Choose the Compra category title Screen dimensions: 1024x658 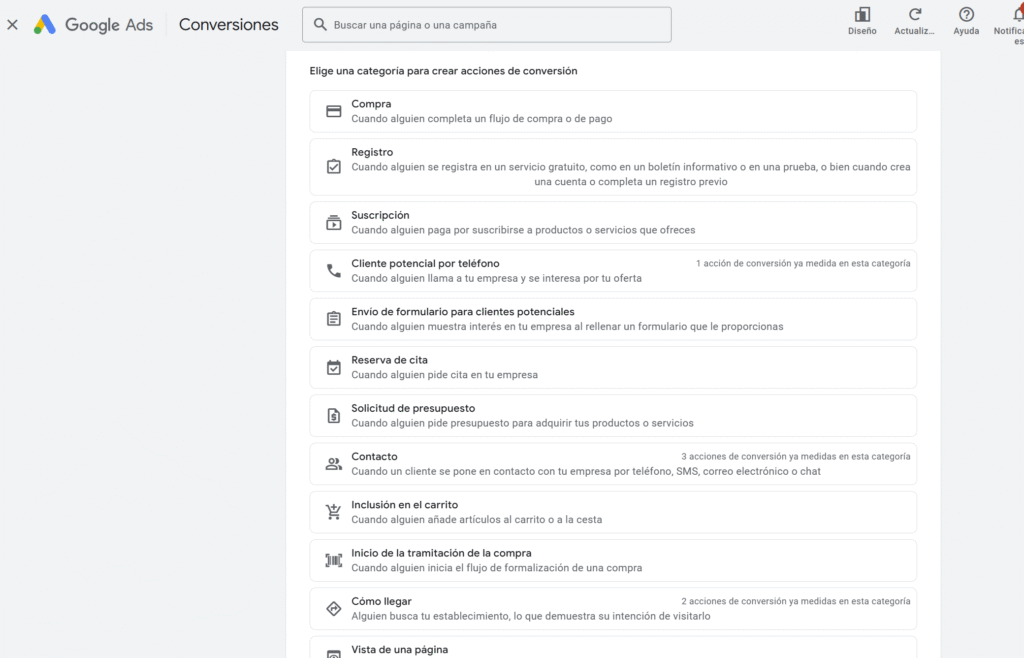tap(371, 104)
